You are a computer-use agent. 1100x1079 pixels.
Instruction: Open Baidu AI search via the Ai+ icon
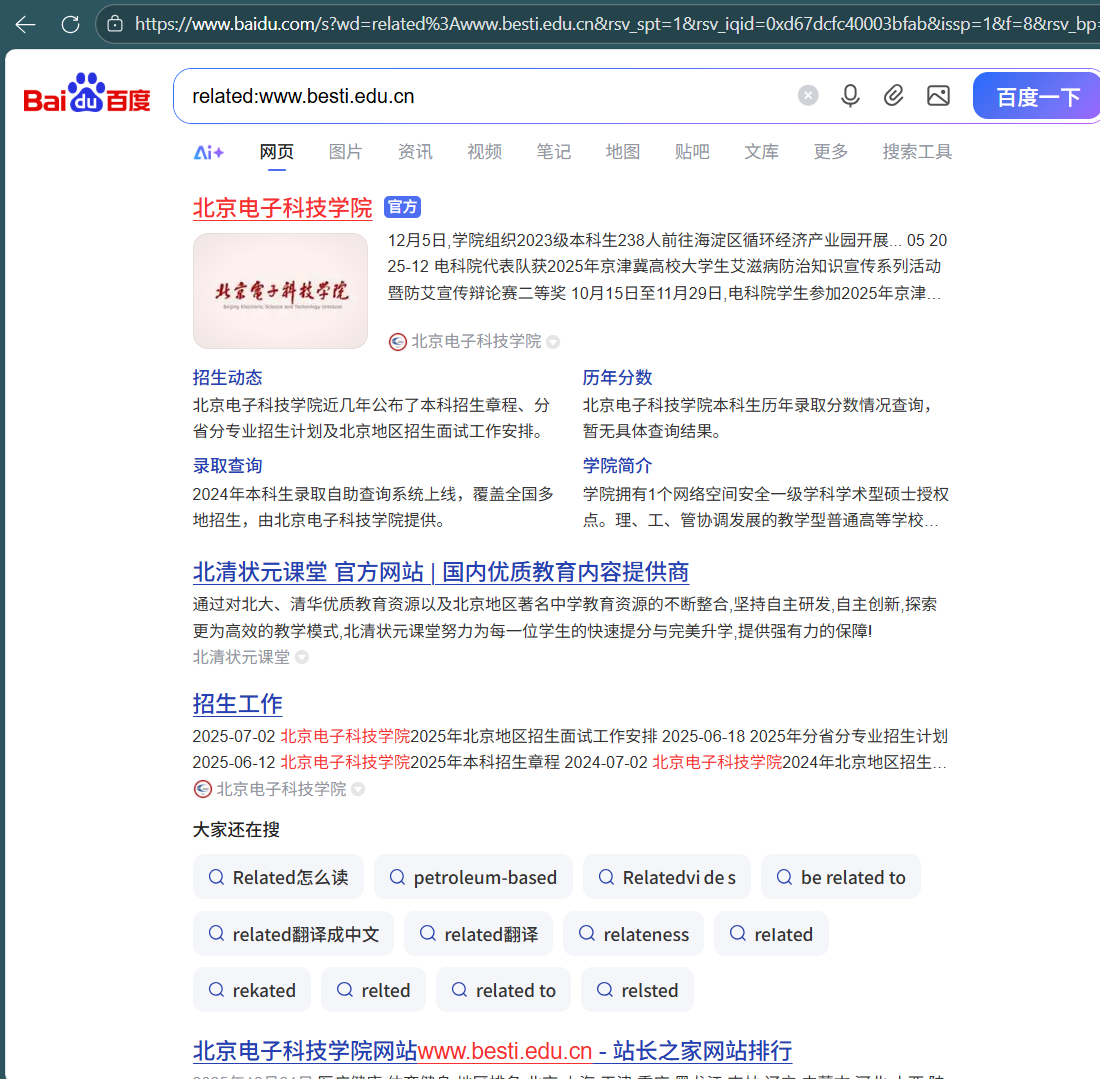(208, 151)
